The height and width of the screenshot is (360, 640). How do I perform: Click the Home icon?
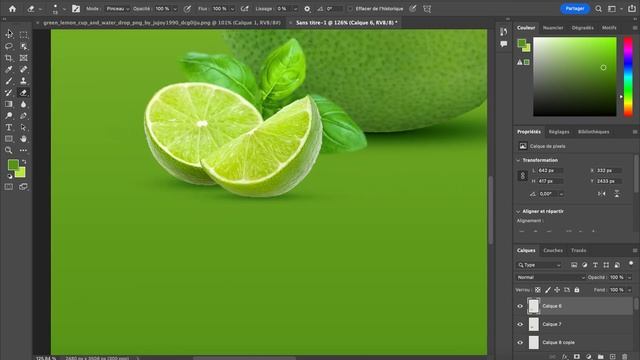[12, 9]
